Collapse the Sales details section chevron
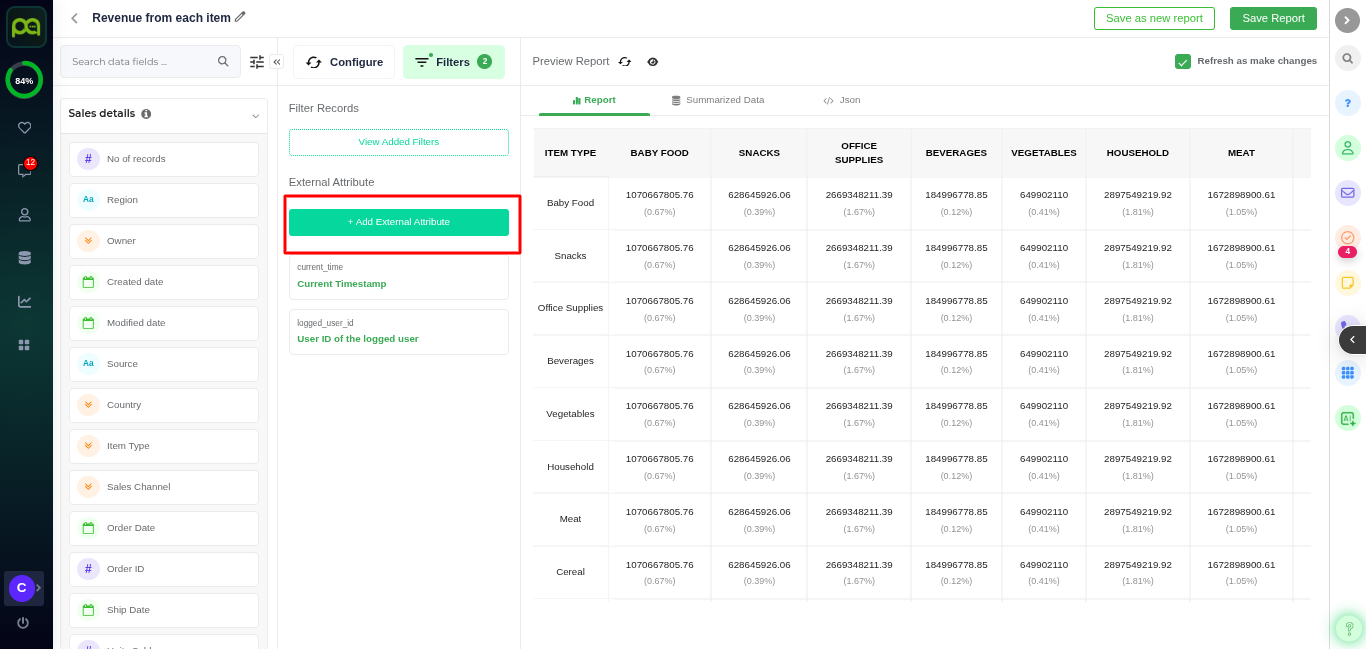Image resolution: width=1366 pixels, height=649 pixels. point(255,116)
